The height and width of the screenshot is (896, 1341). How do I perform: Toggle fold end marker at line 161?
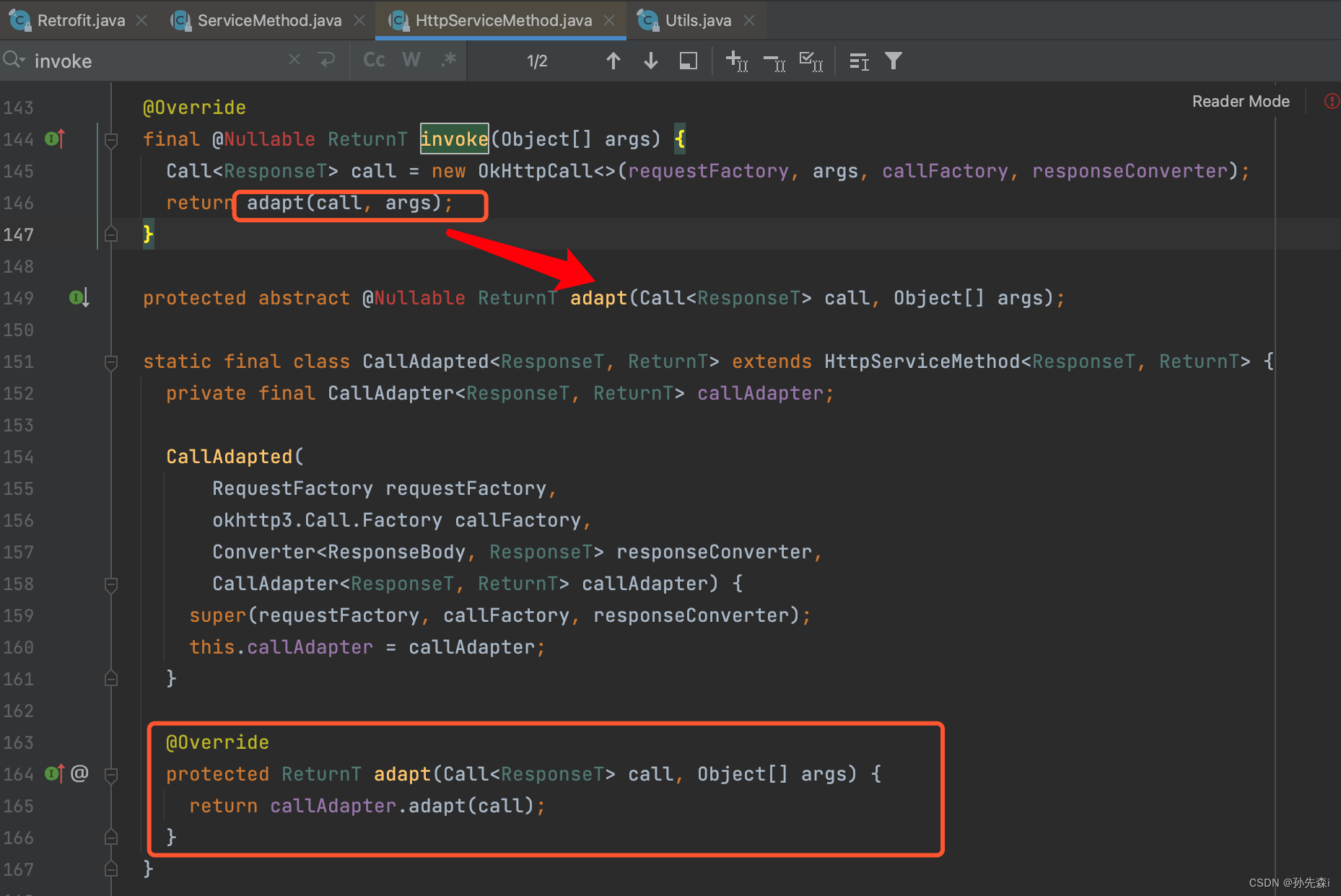[111, 678]
